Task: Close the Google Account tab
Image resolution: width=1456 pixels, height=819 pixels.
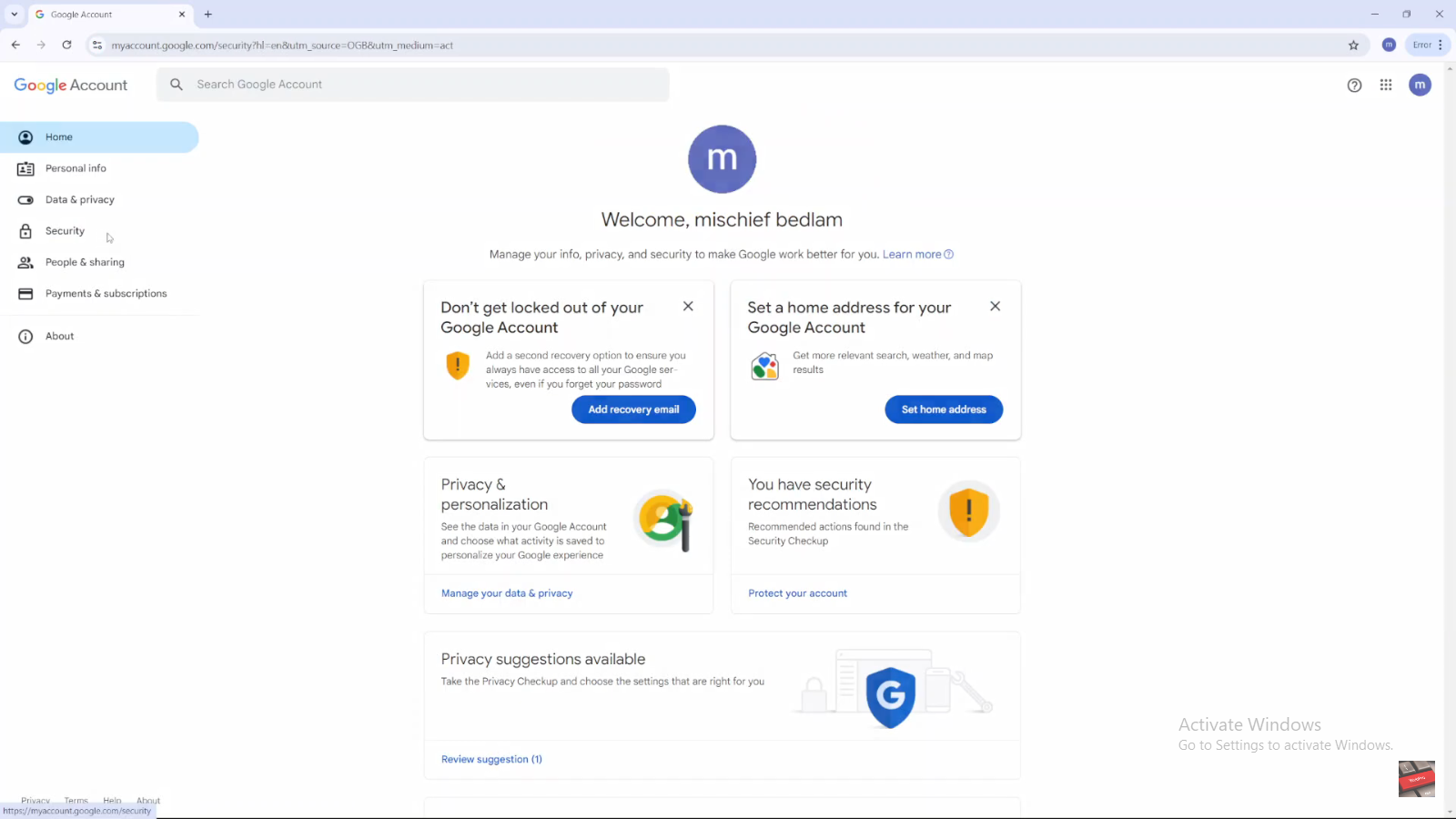Action: coord(181,15)
